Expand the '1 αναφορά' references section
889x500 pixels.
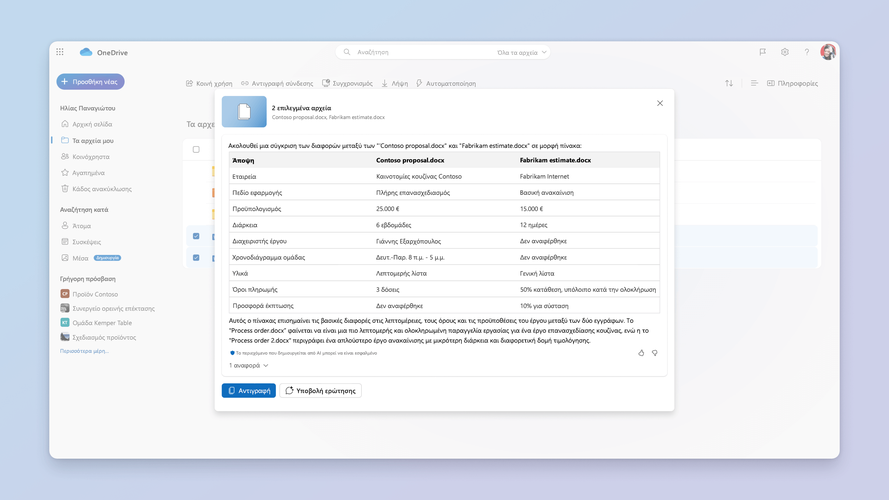click(x=249, y=366)
